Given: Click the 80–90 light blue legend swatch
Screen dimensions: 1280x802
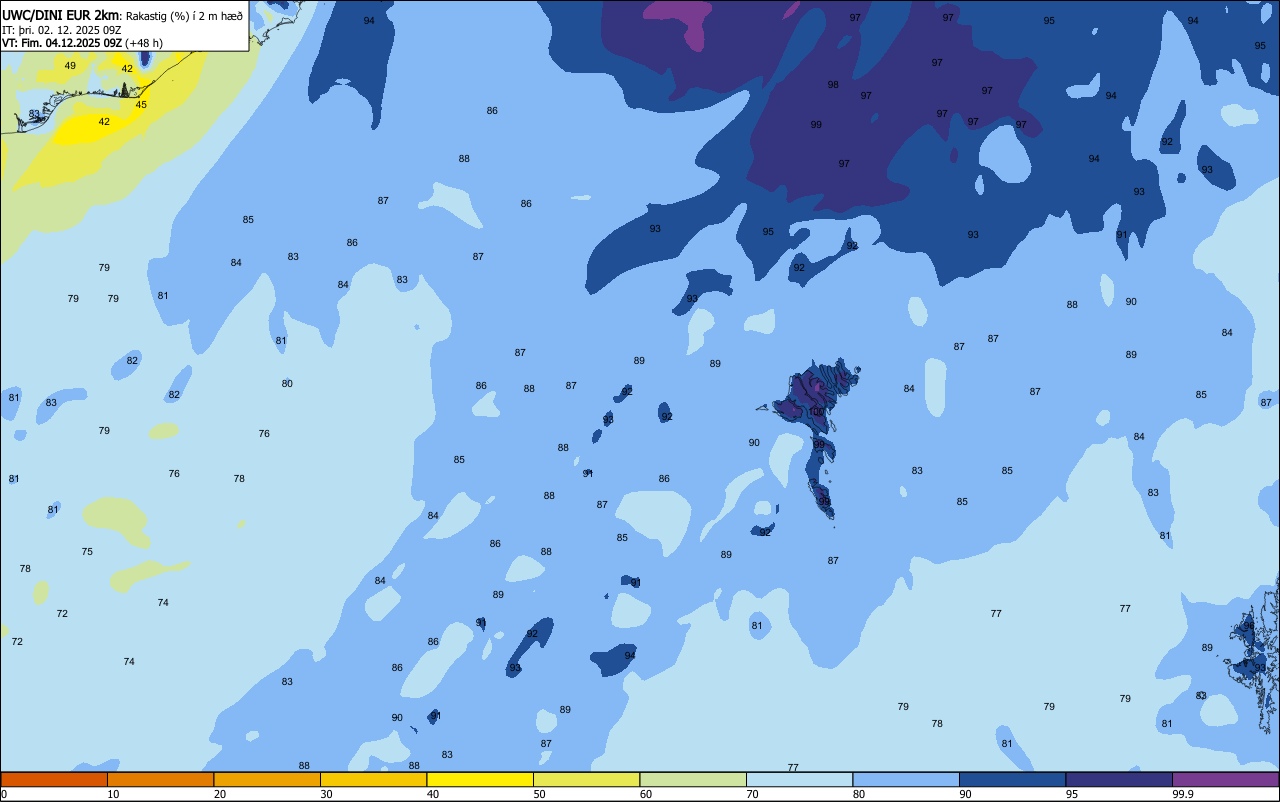Looking at the screenshot, I should [x=906, y=779].
